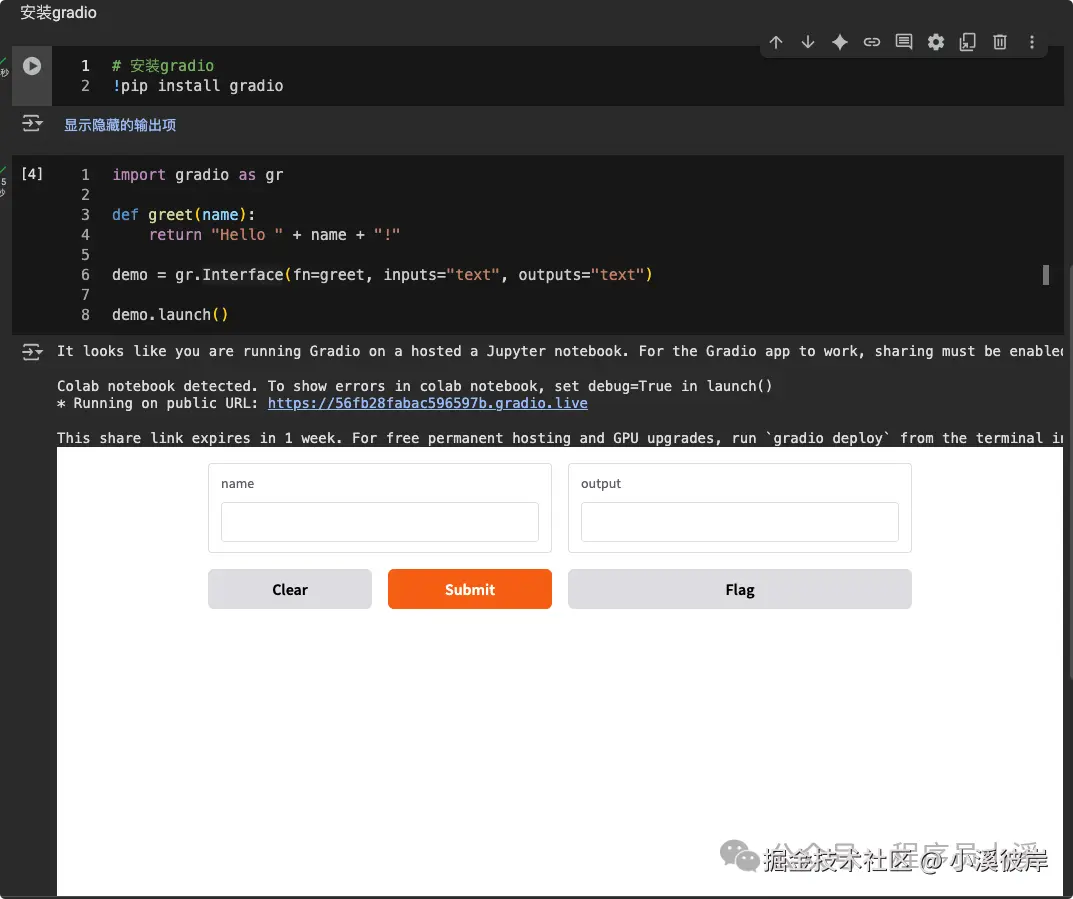Image resolution: width=1073 pixels, height=899 pixels.
Task: Add a comment to the cell
Action: click(x=904, y=42)
